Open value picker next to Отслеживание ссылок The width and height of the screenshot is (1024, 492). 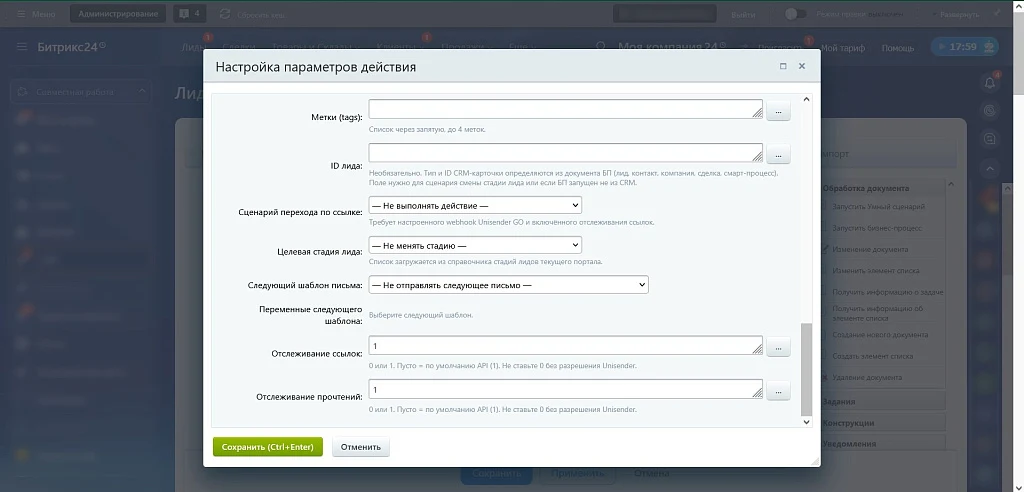pos(778,348)
